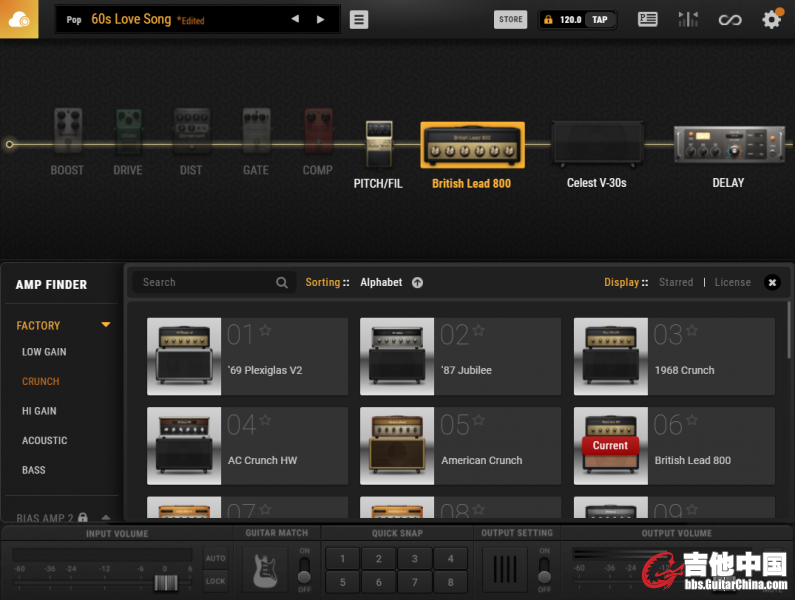This screenshot has height=600, width=795.
Task: Select the DIST pedal in chain
Action: point(192,130)
